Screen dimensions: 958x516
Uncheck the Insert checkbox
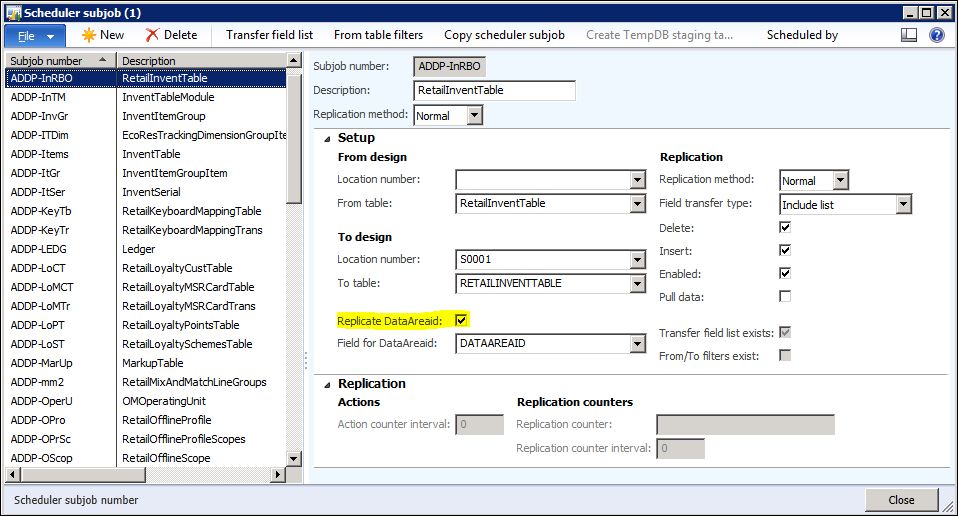[785, 250]
